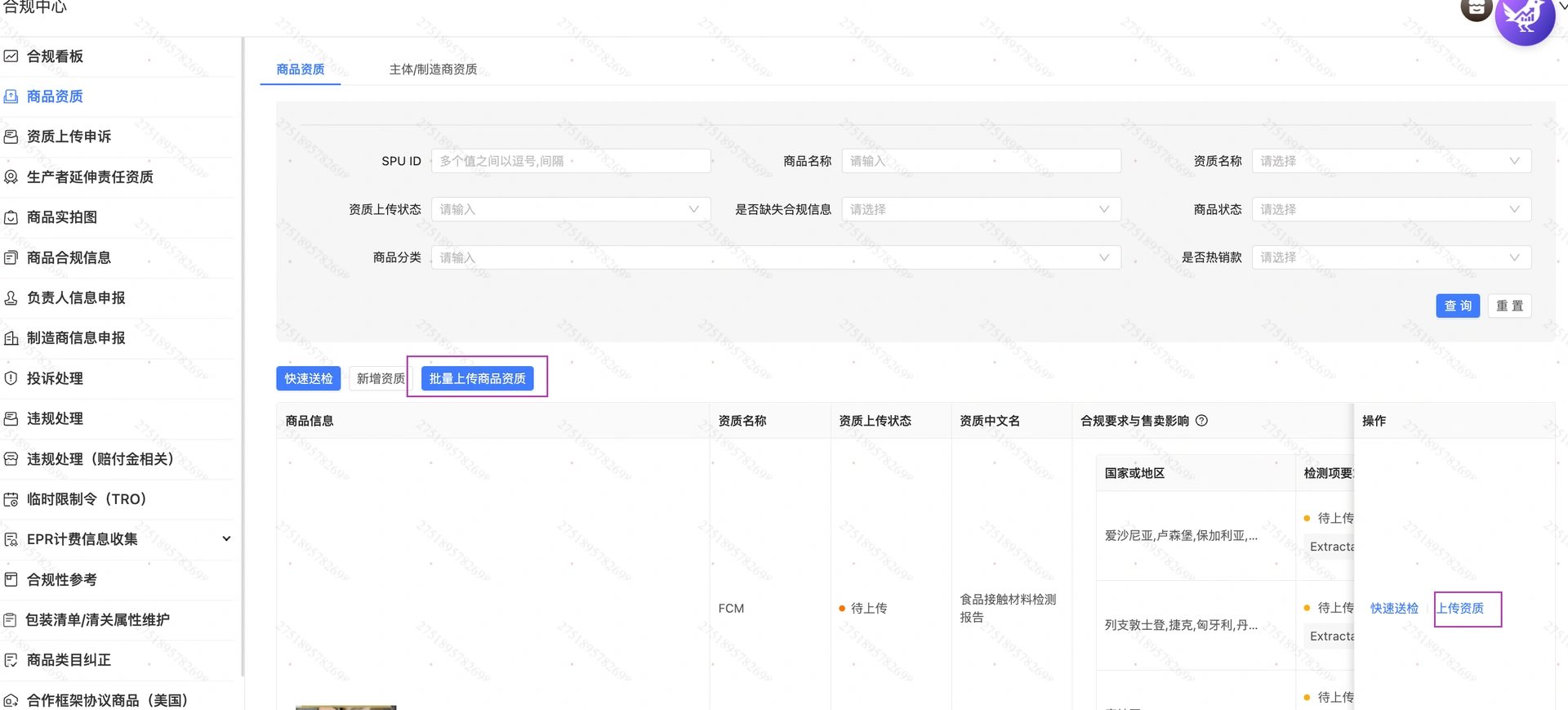Click the 列支敦士登,捷克,匈牙利 region cell

[x=1181, y=625]
